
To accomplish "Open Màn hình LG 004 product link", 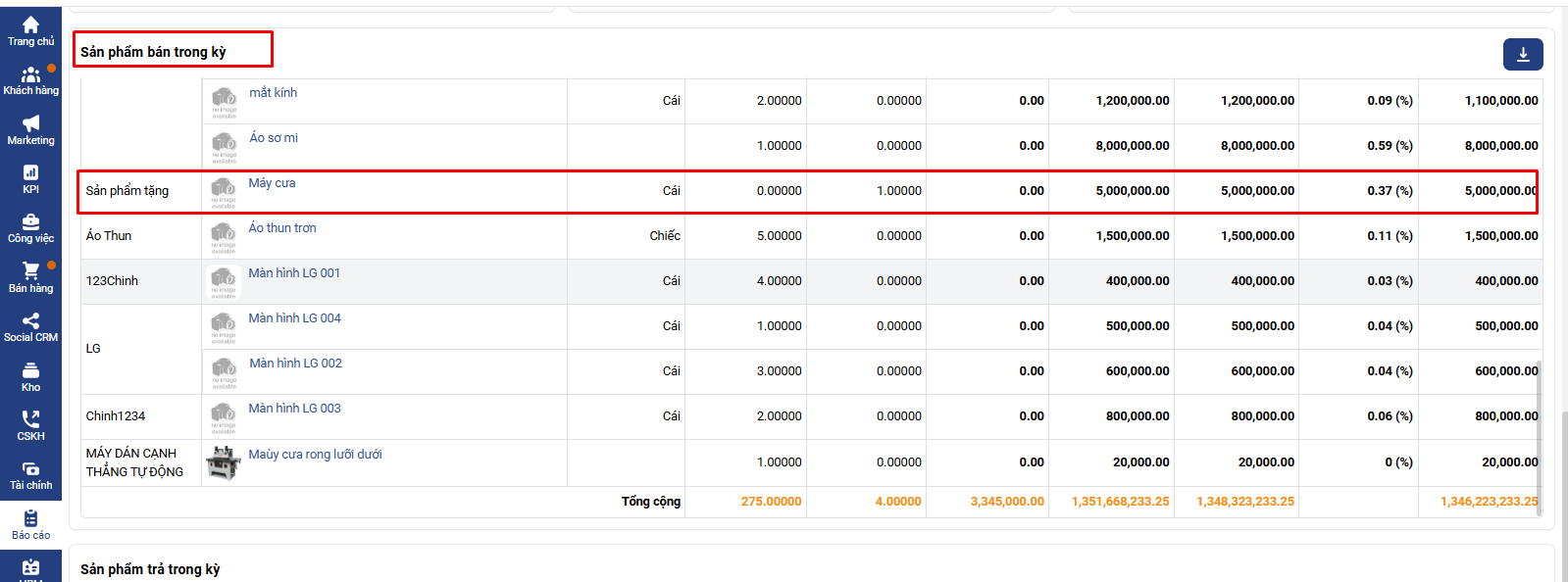I will [294, 318].
